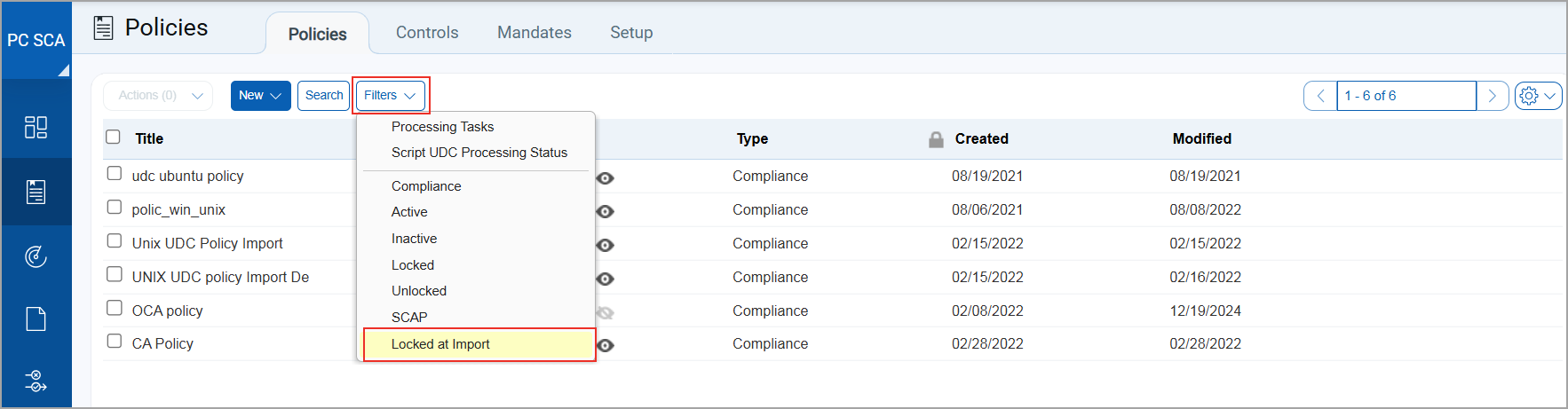Go to previous page with left arrow
The image size is (1568, 409).
click(1320, 96)
